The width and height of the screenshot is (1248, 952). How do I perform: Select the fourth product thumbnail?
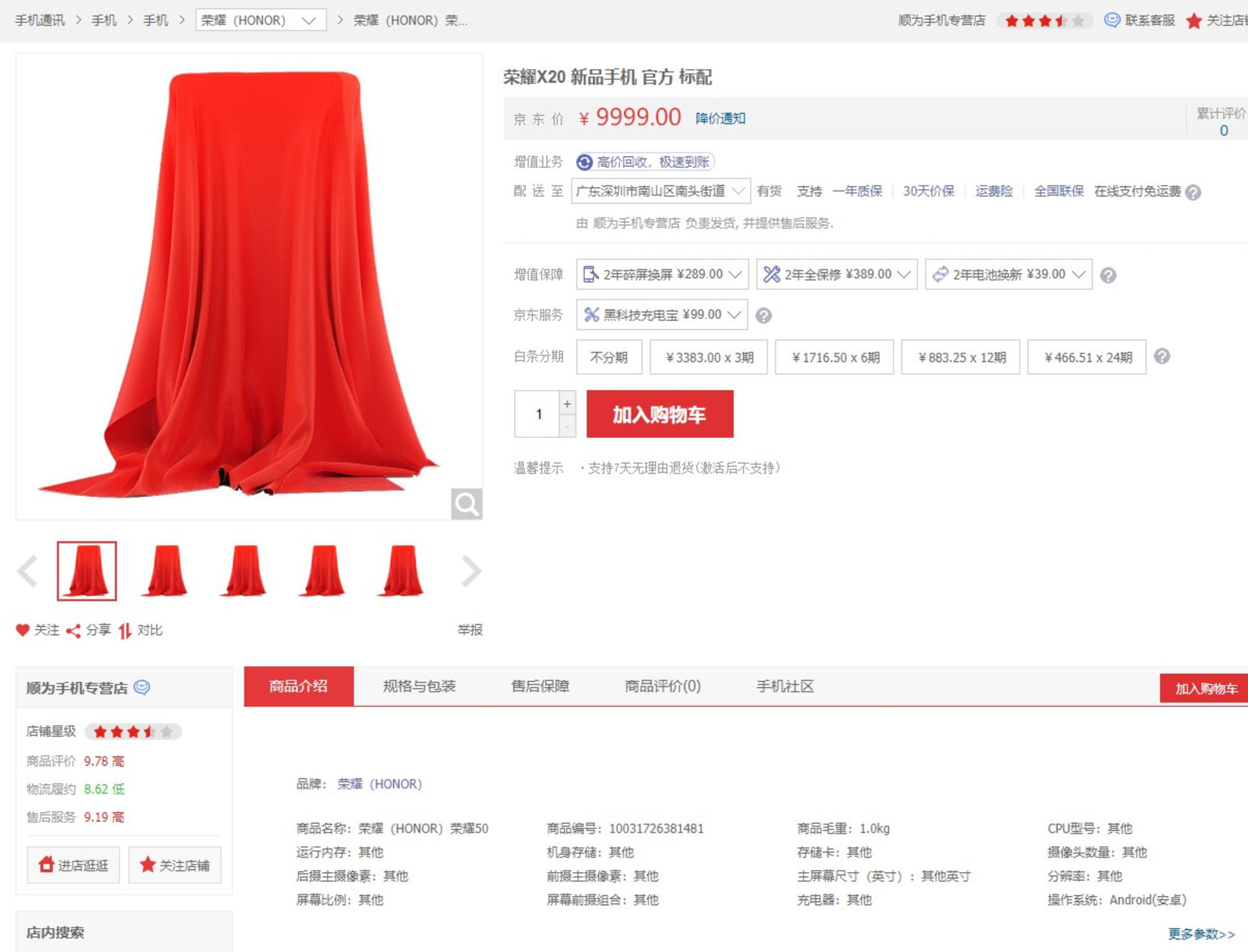click(322, 571)
